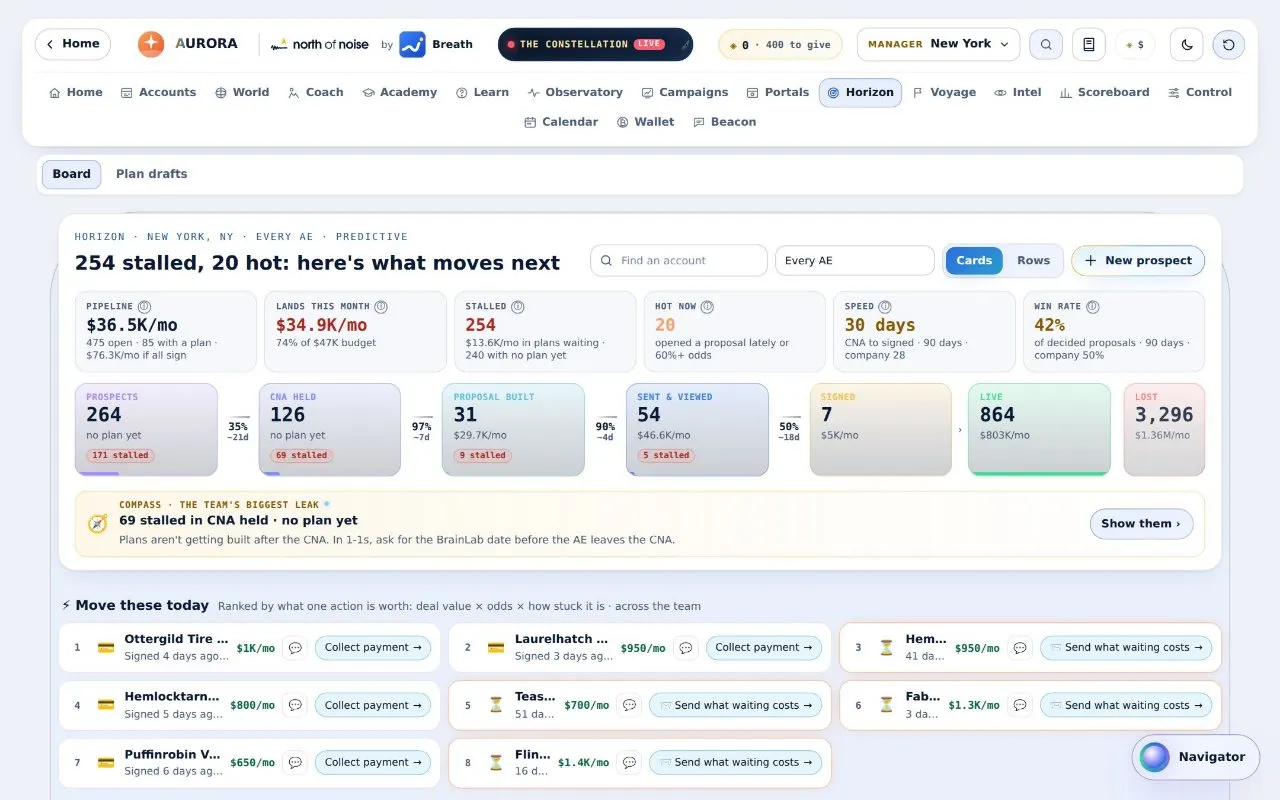Show info for the Pipeline metric

click(x=144, y=307)
